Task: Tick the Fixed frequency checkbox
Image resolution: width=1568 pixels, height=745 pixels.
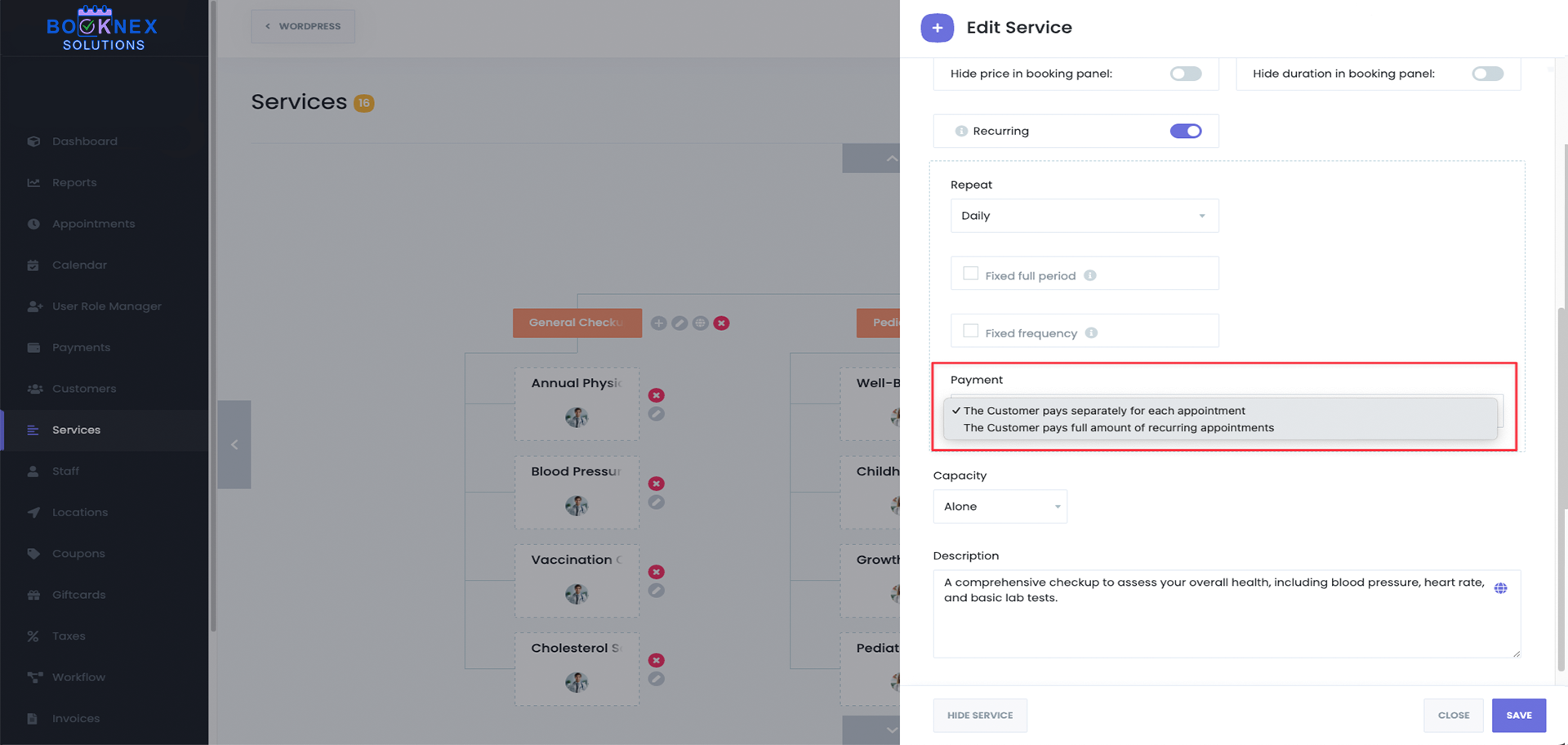Action: click(970, 331)
